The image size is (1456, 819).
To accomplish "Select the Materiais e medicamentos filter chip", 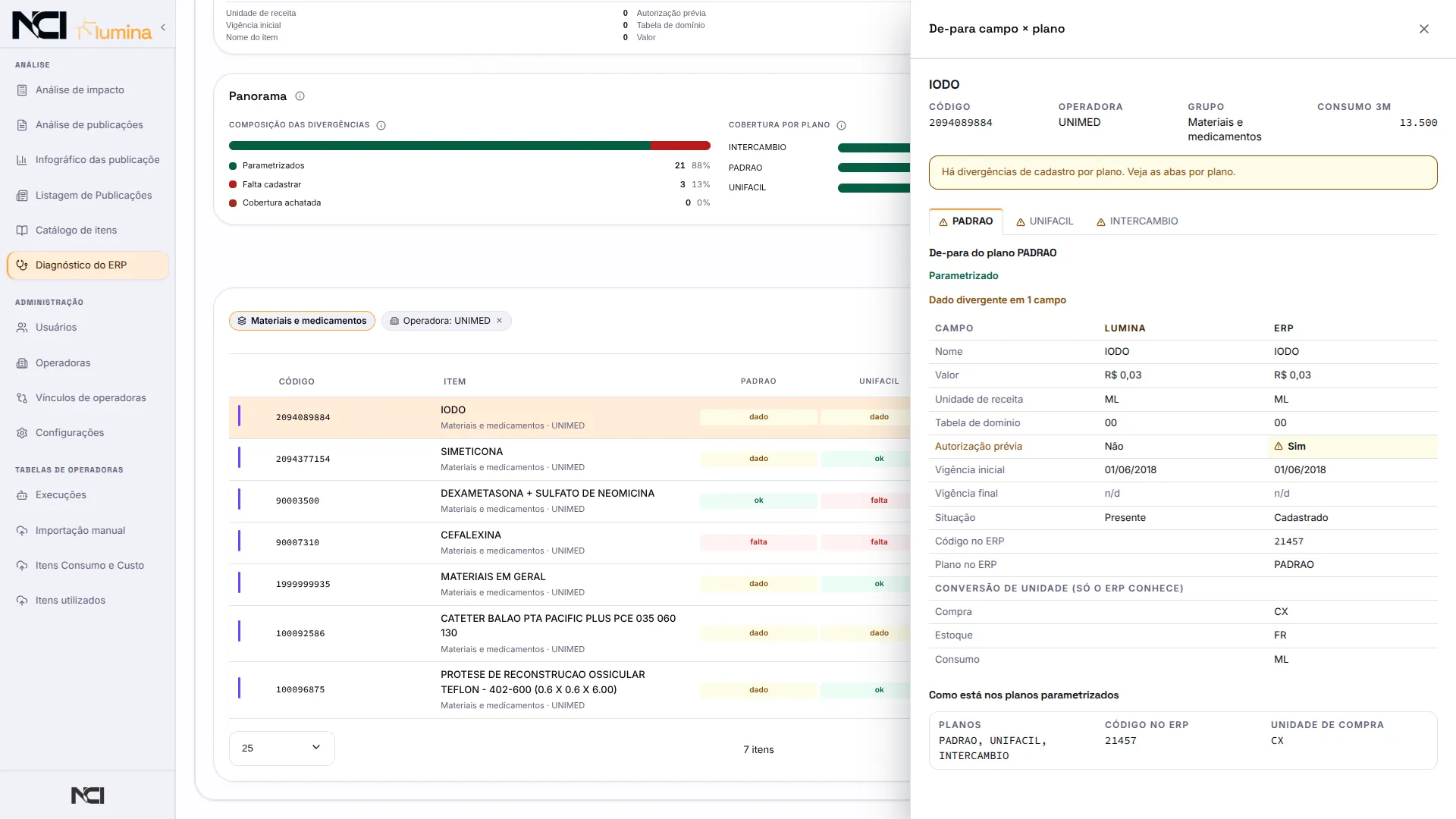I will tap(302, 321).
